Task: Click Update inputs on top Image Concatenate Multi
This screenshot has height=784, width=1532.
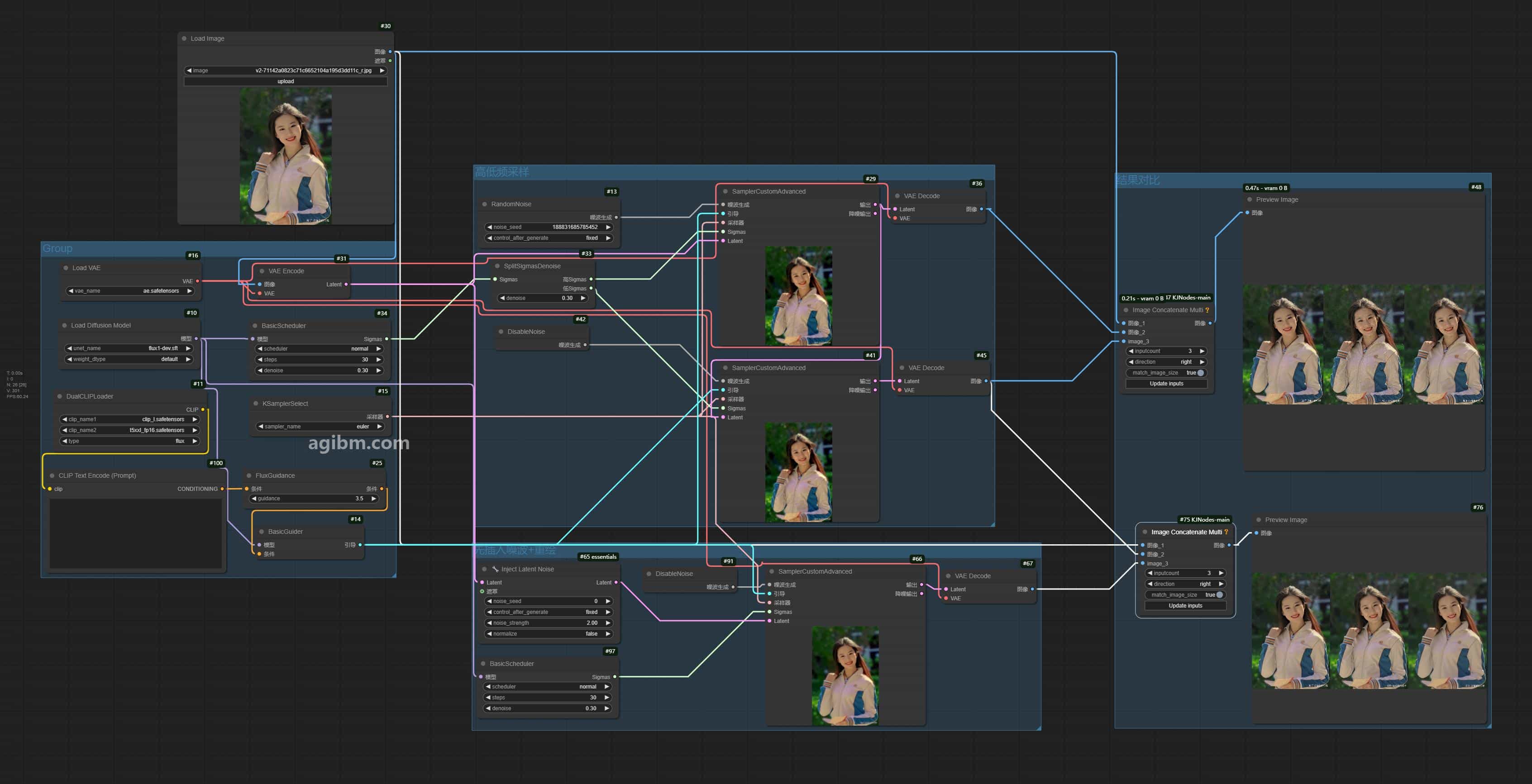Action: tap(1166, 384)
